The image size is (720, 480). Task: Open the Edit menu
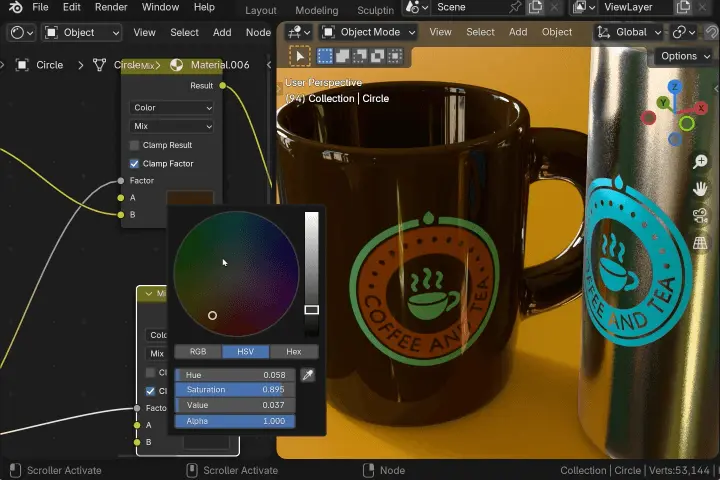(x=72, y=7)
